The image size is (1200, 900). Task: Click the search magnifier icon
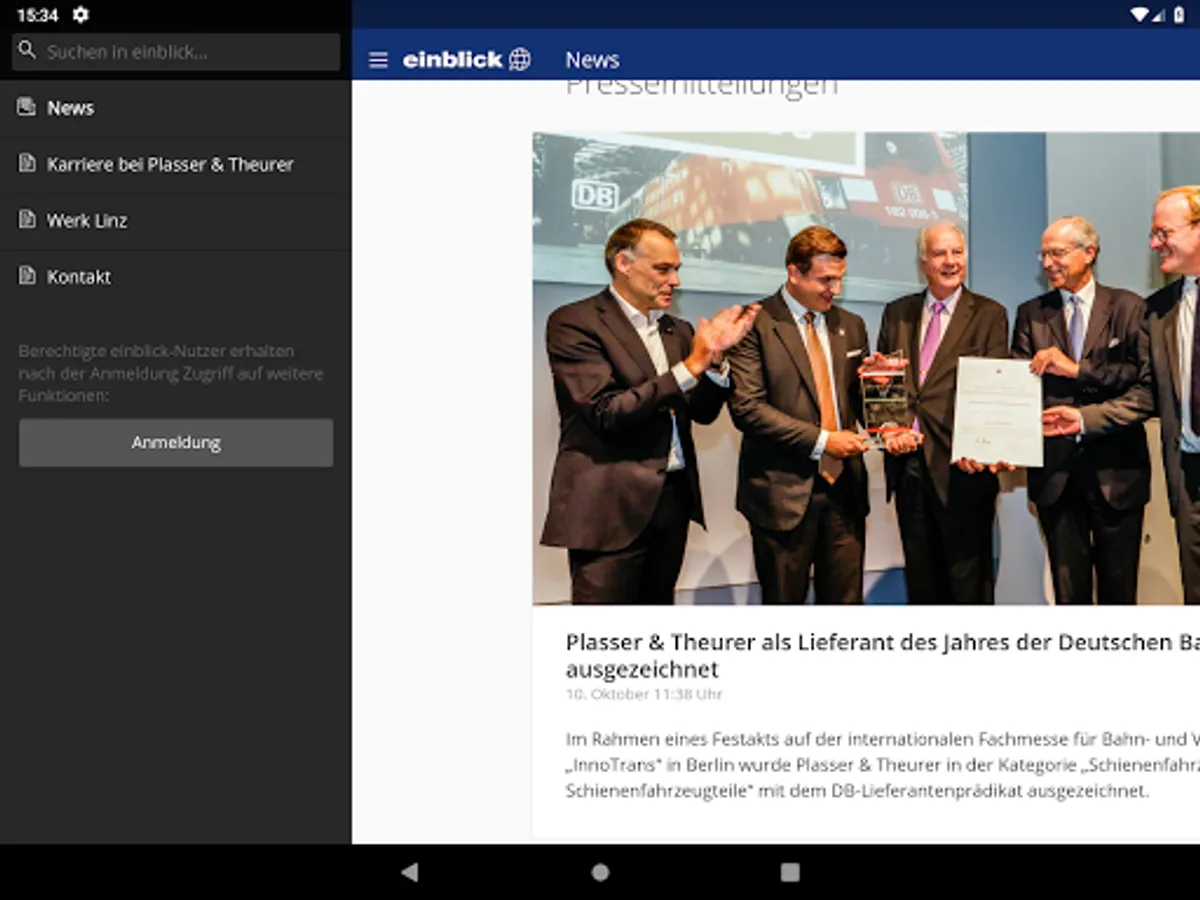pos(27,50)
